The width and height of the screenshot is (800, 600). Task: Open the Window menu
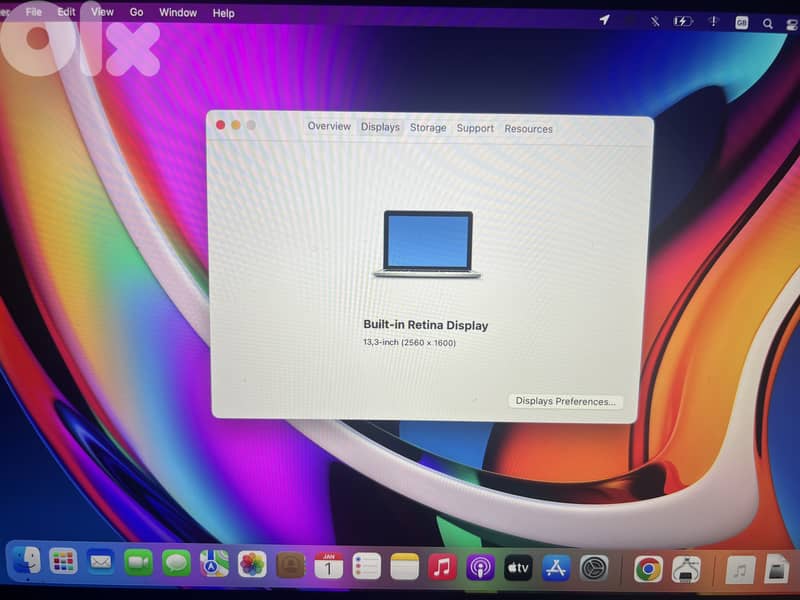pyautogui.click(x=178, y=13)
